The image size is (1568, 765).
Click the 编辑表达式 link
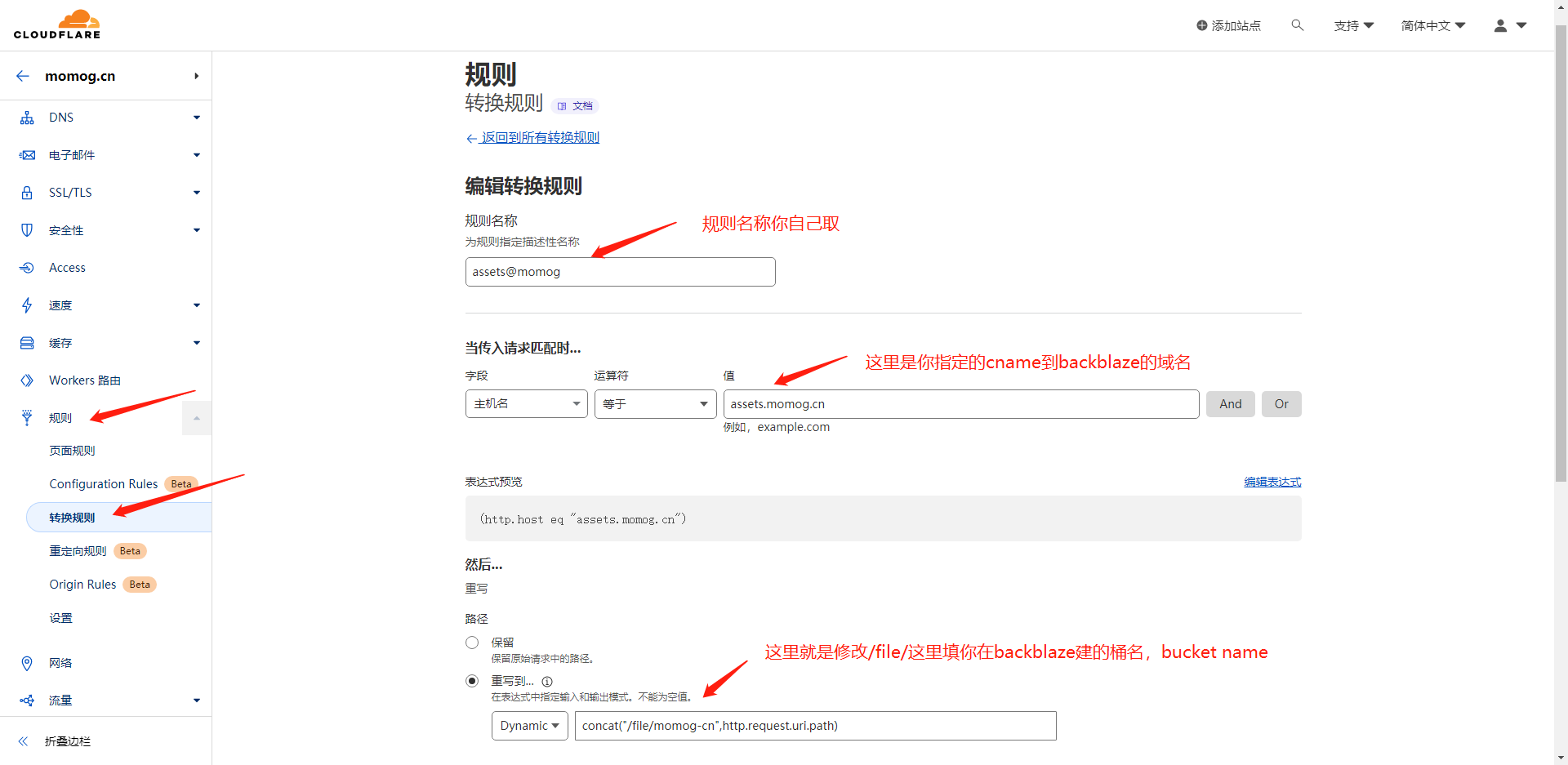pyautogui.click(x=1272, y=483)
